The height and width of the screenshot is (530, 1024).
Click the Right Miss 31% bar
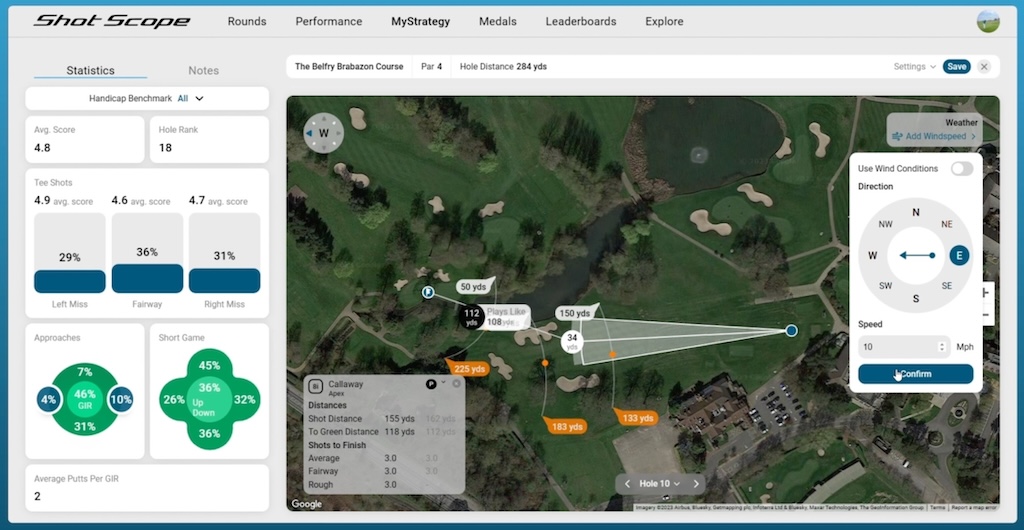(x=225, y=253)
